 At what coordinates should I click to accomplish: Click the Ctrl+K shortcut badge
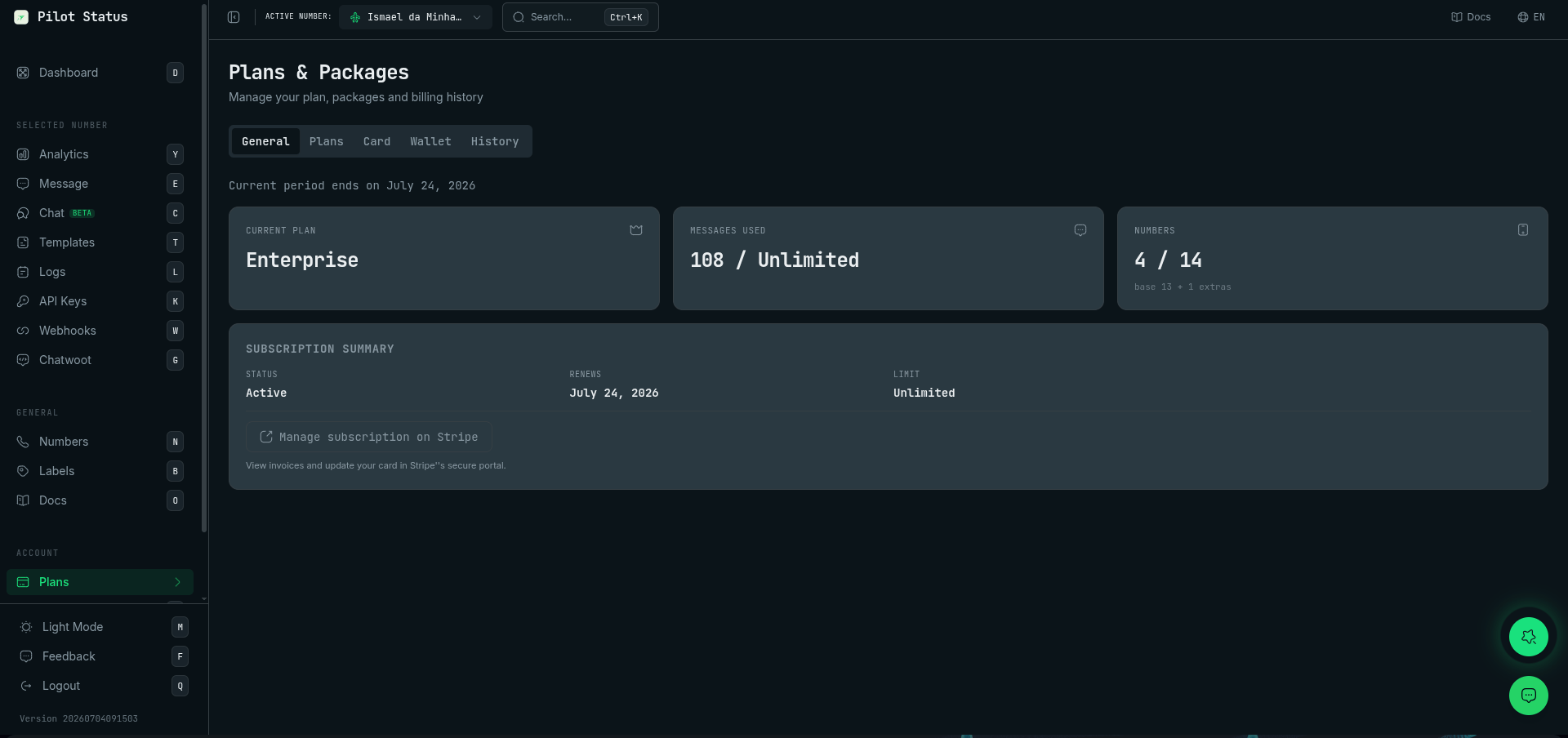click(626, 17)
